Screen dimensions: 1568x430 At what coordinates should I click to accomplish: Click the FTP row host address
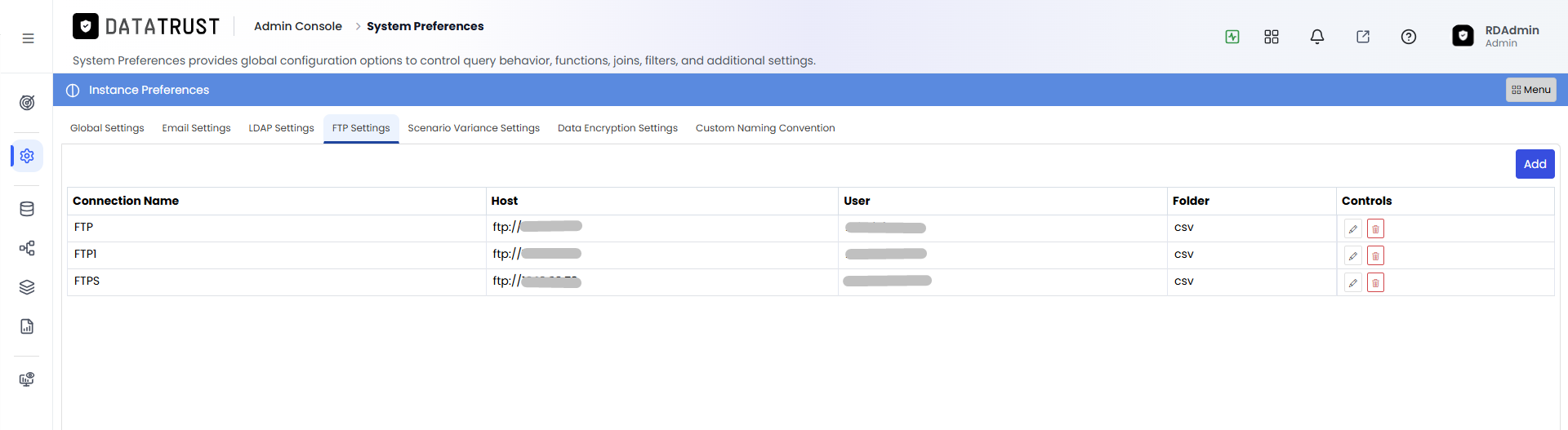tap(537, 227)
